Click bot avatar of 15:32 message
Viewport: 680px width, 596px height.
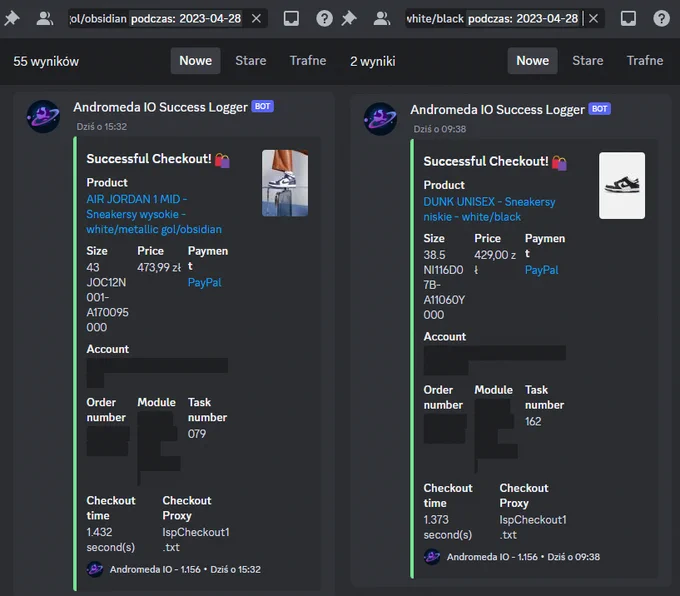pos(43,117)
